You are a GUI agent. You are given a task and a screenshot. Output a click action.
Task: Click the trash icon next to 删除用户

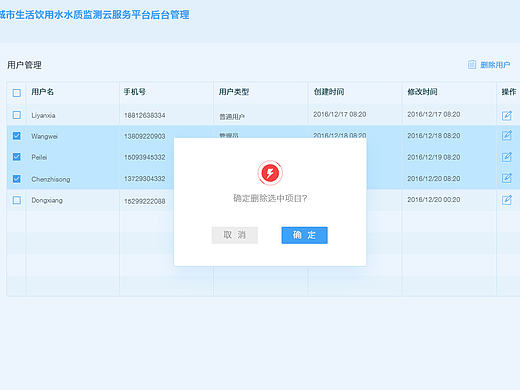pos(472,64)
